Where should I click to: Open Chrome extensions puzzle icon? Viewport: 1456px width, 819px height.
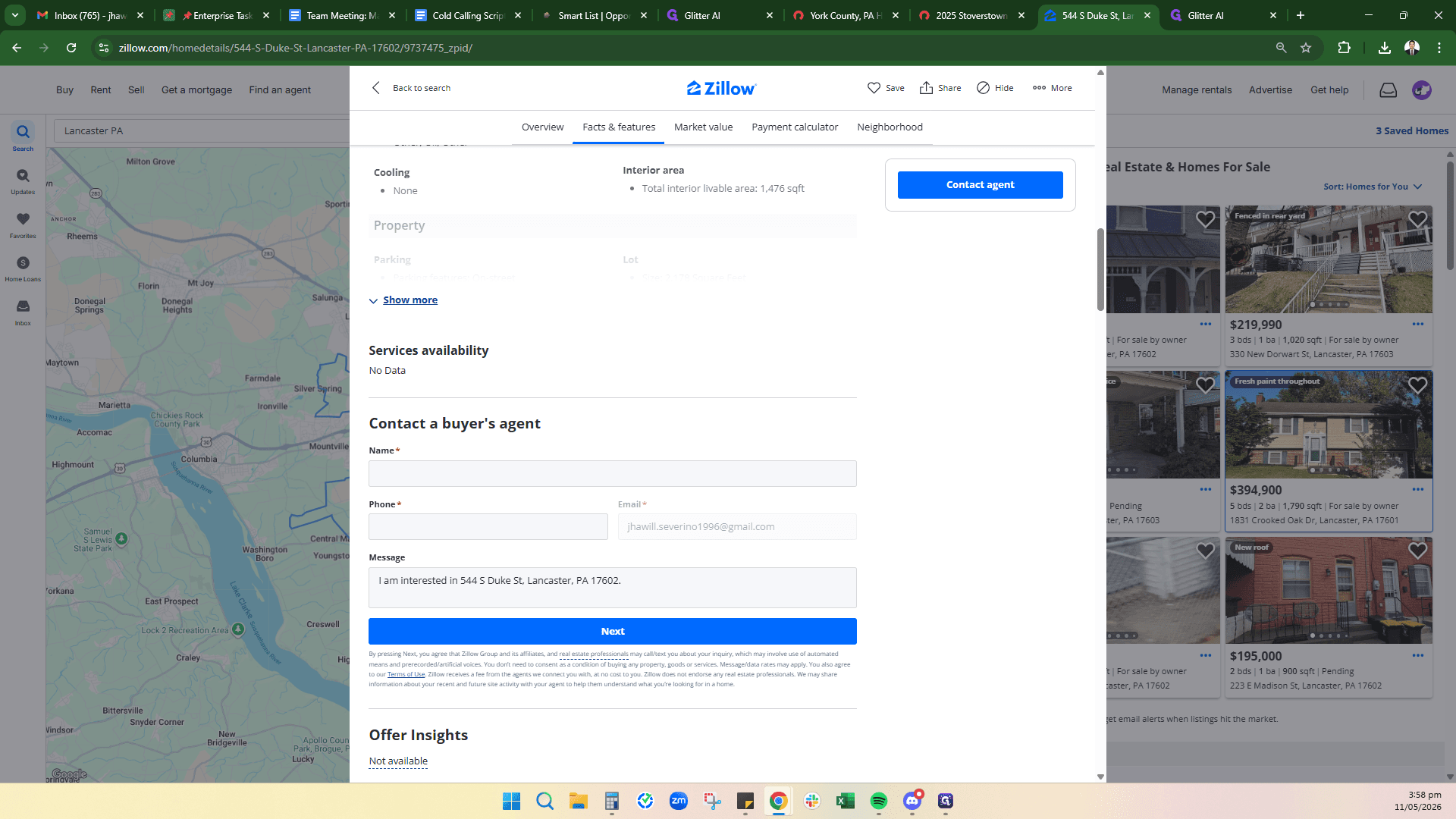click(x=1344, y=48)
